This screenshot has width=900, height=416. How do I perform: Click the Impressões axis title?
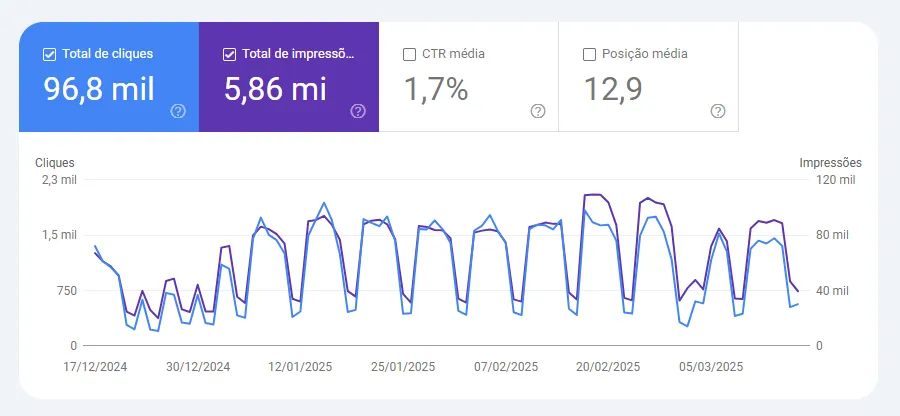[x=830, y=162]
